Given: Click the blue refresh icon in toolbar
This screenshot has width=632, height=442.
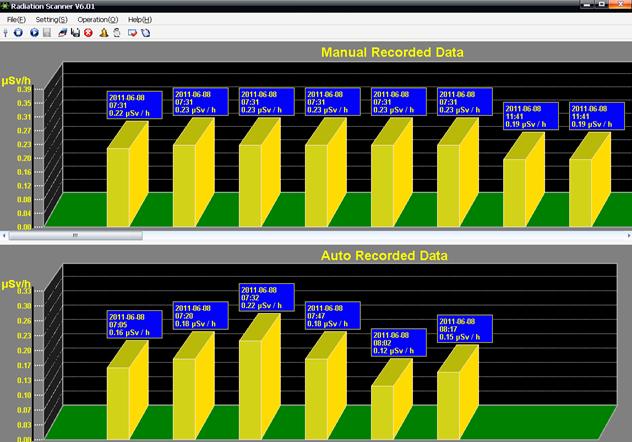Looking at the screenshot, I should 145,32.
